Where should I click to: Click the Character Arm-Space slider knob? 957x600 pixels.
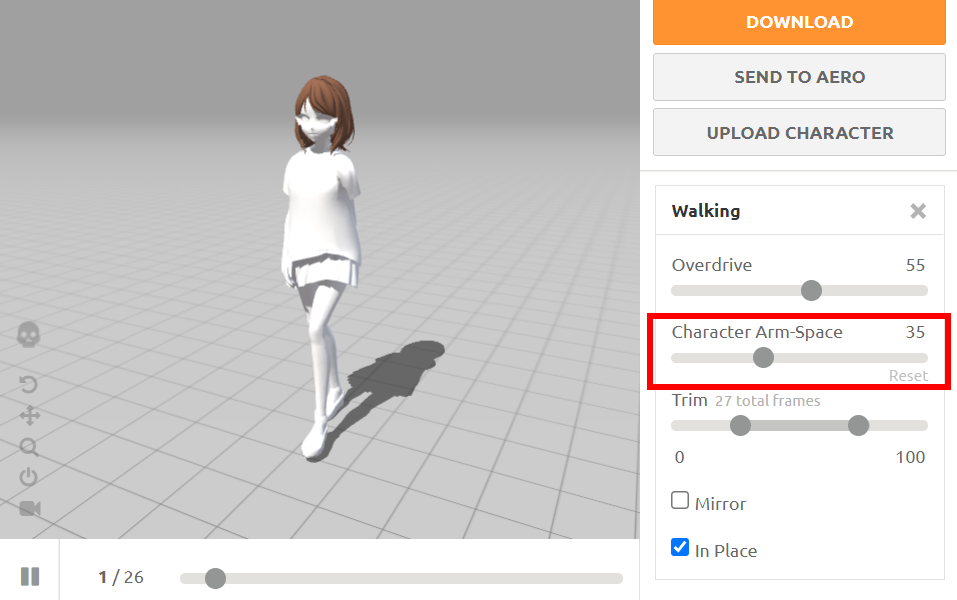(x=763, y=358)
